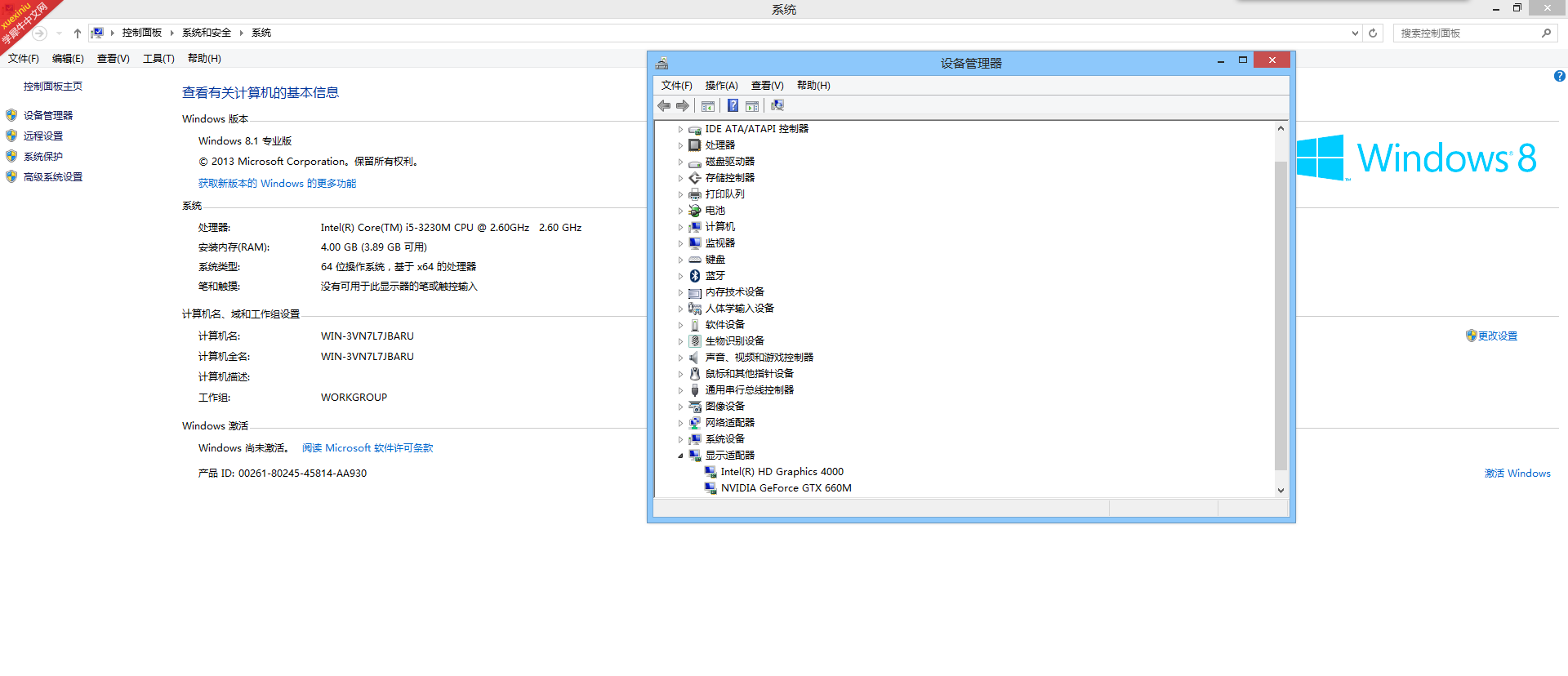Expand 系统设备 node
The height and width of the screenshot is (676, 1568).
680,439
